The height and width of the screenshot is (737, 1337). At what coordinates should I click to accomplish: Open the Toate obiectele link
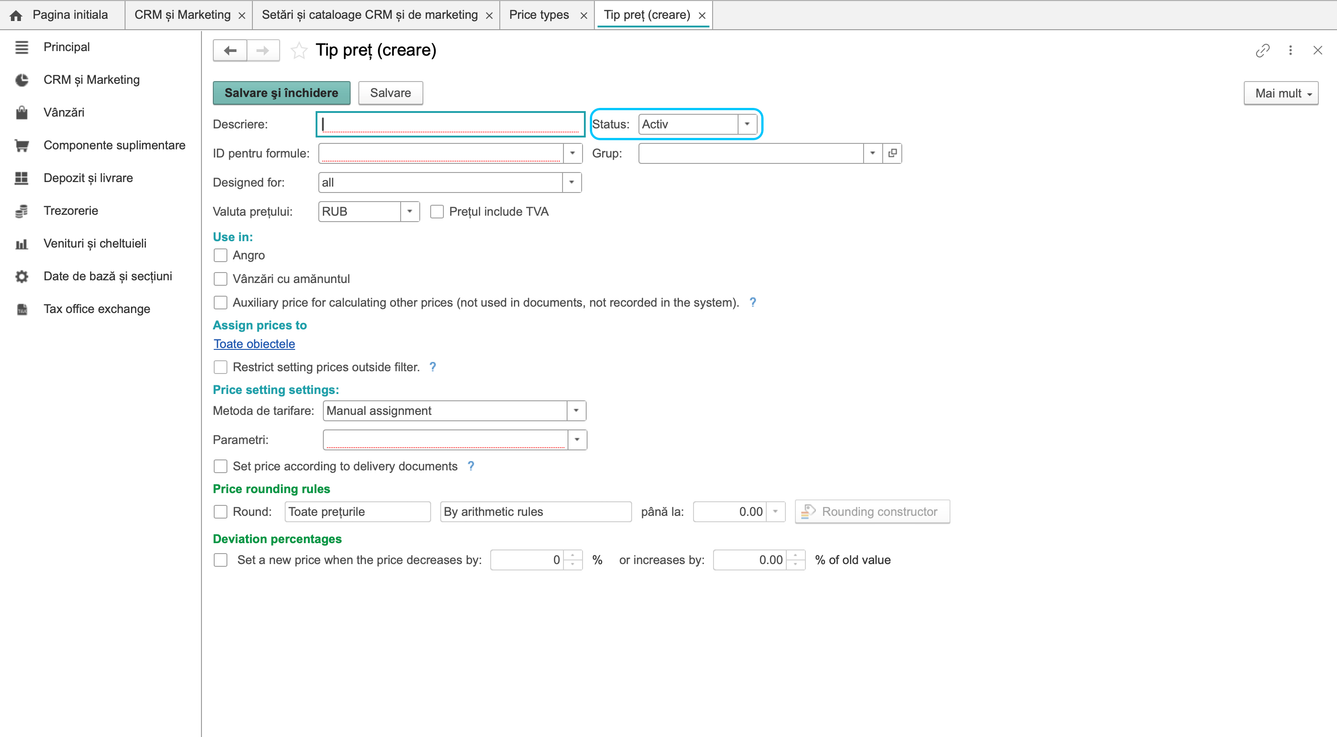[x=254, y=344]
